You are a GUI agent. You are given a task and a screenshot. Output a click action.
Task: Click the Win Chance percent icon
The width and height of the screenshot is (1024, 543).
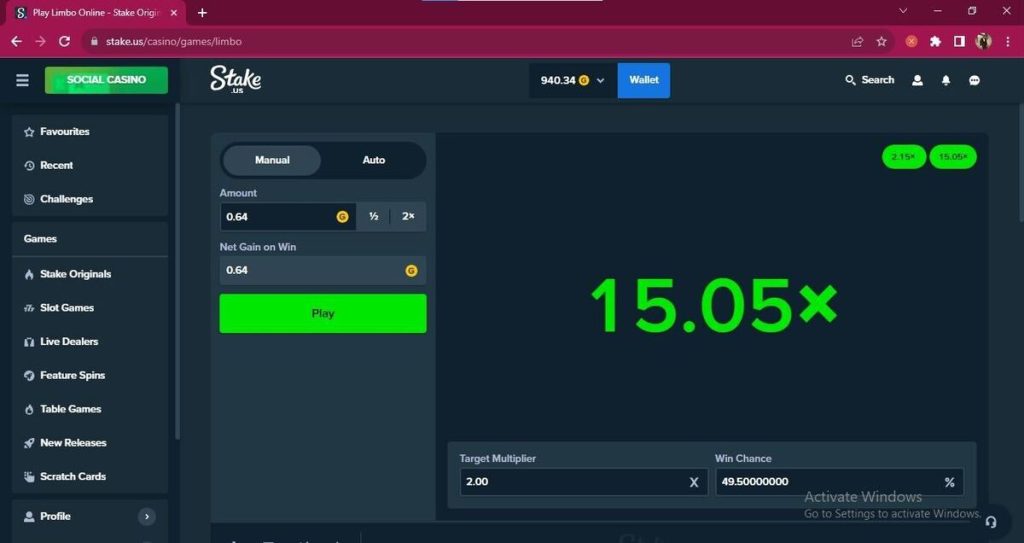tap(950, 482)
